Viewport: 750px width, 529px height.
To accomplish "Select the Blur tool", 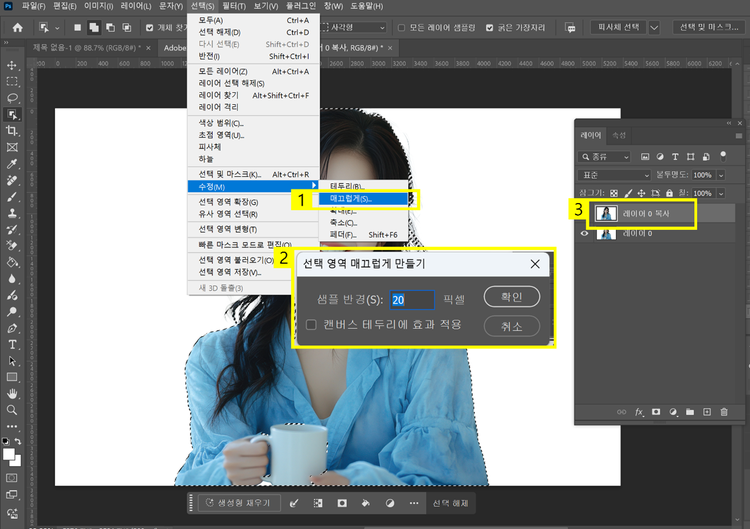I will click(x=12, y=279).
